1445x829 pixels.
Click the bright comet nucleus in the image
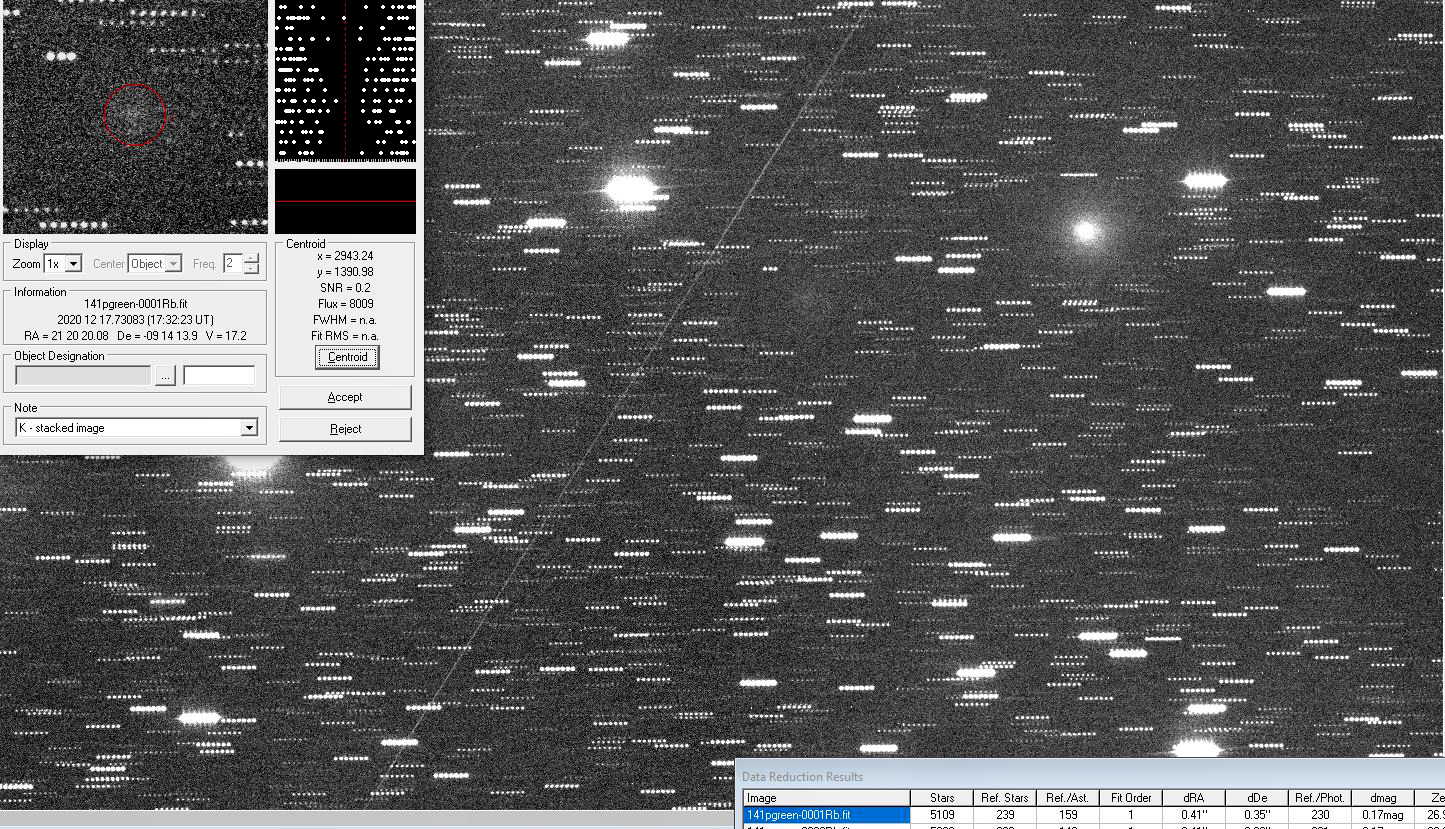(1086, 231)
